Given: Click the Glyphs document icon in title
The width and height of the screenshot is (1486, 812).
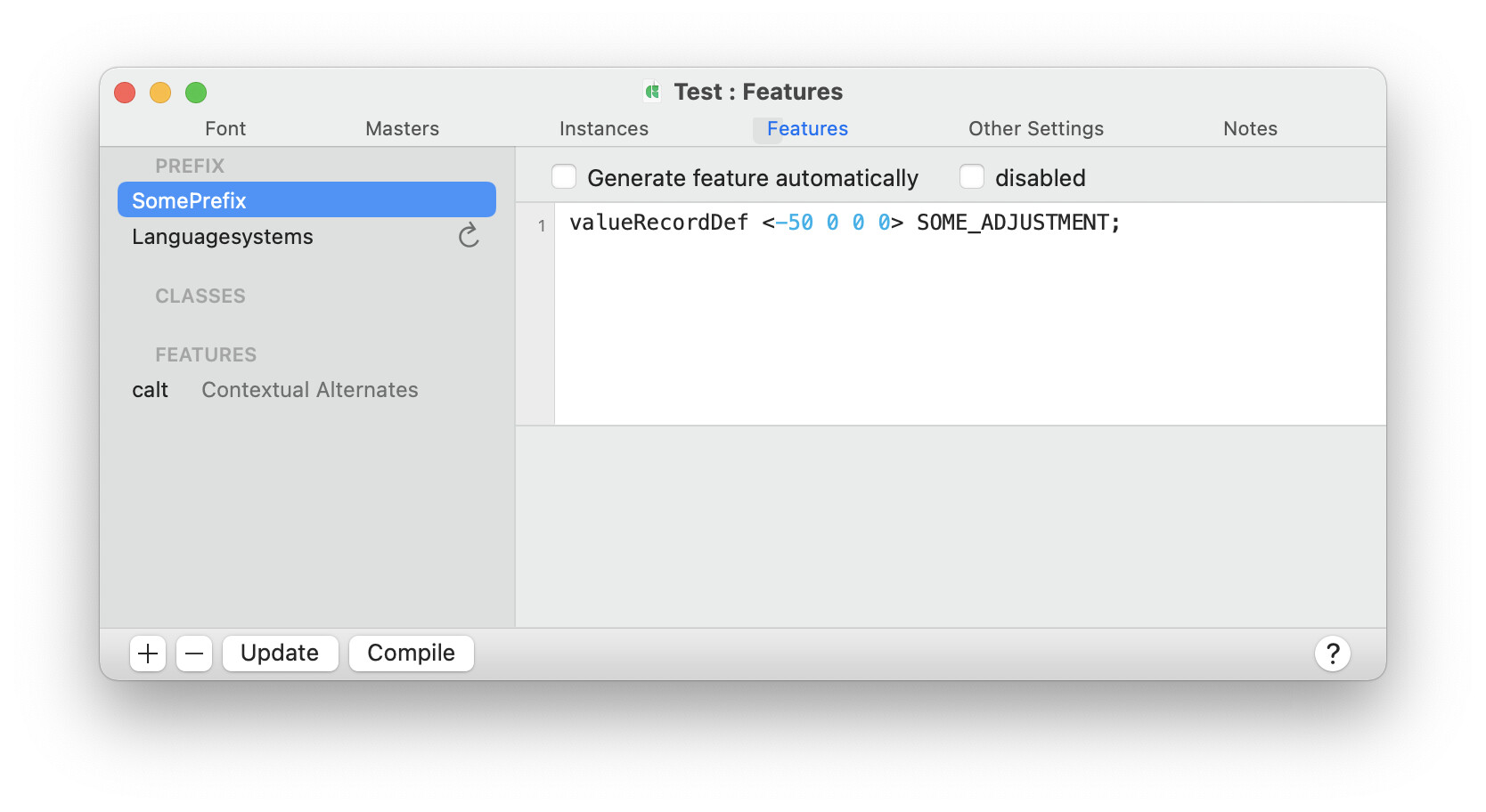Looking at the screenshot, I should [653, 92].
